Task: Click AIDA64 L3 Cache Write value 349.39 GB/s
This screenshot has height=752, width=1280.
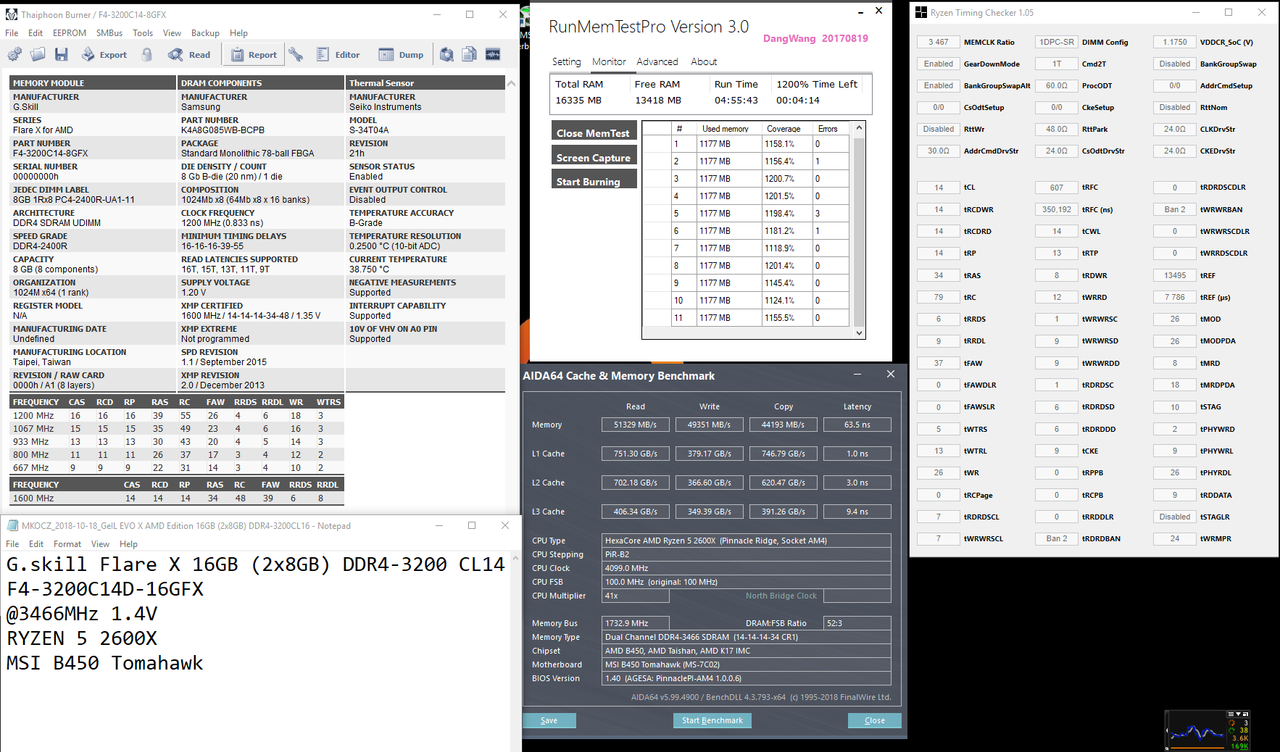Action: pyautogui.click(x=710, y=512)
